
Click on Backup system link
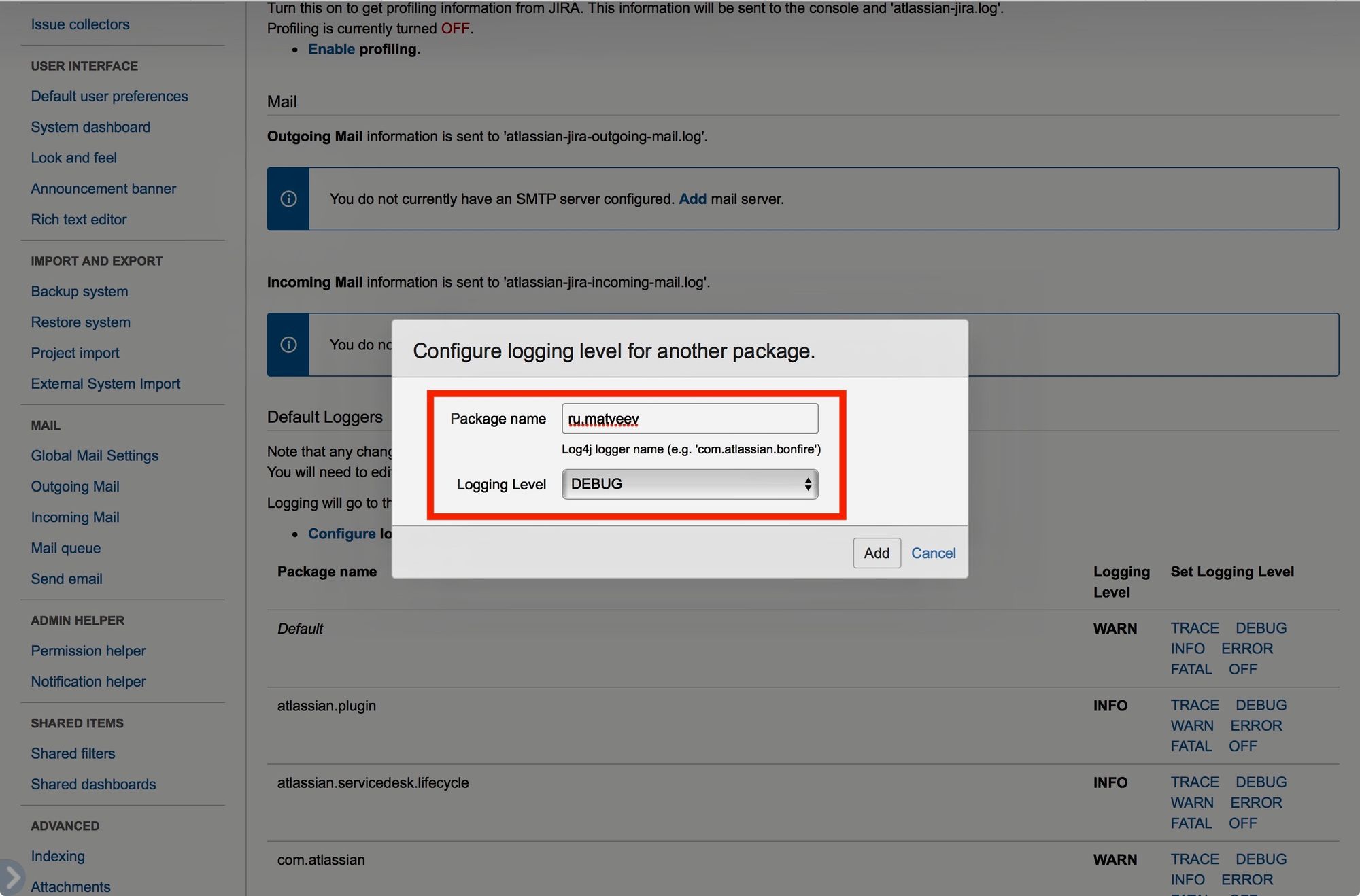[79, 291]
